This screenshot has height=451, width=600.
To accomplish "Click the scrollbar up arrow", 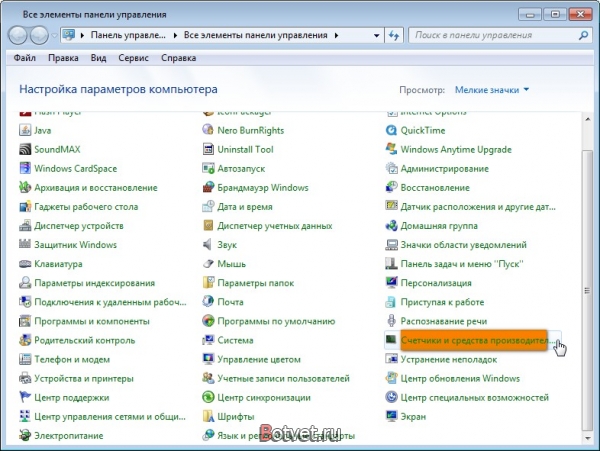I will click(587, 120).
